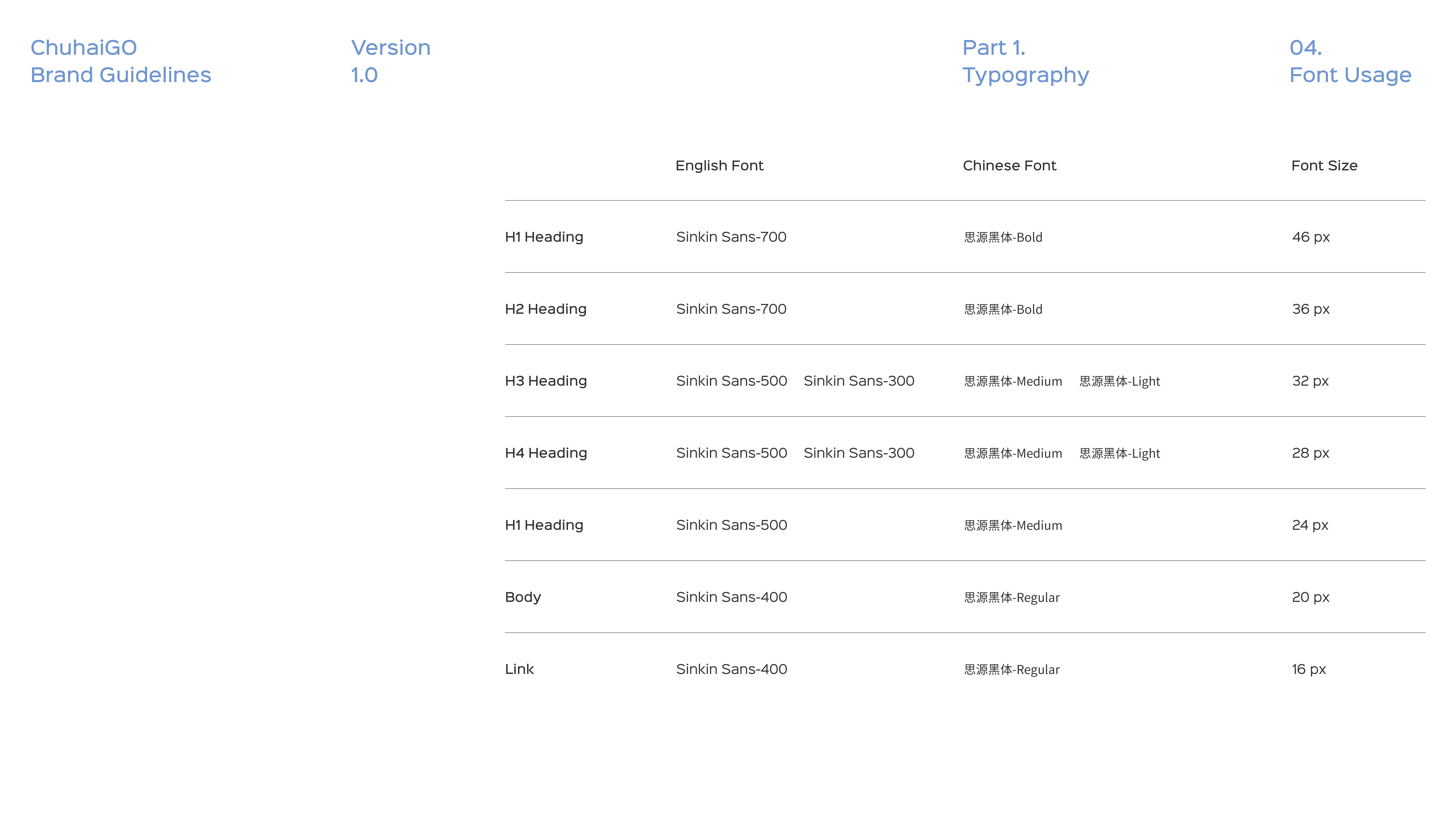1456x819 pixels.
Task: Select the Link row label
Action: (x=519, y=669)
